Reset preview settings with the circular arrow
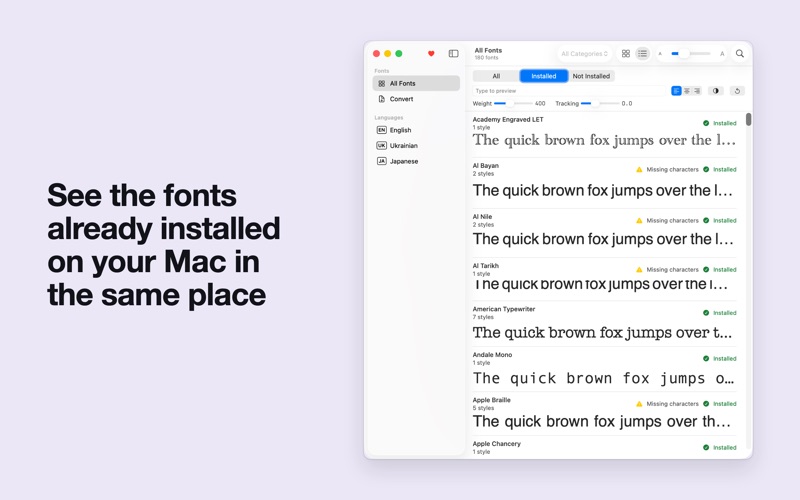The image size is (800, 500). [x=737, y=91]
